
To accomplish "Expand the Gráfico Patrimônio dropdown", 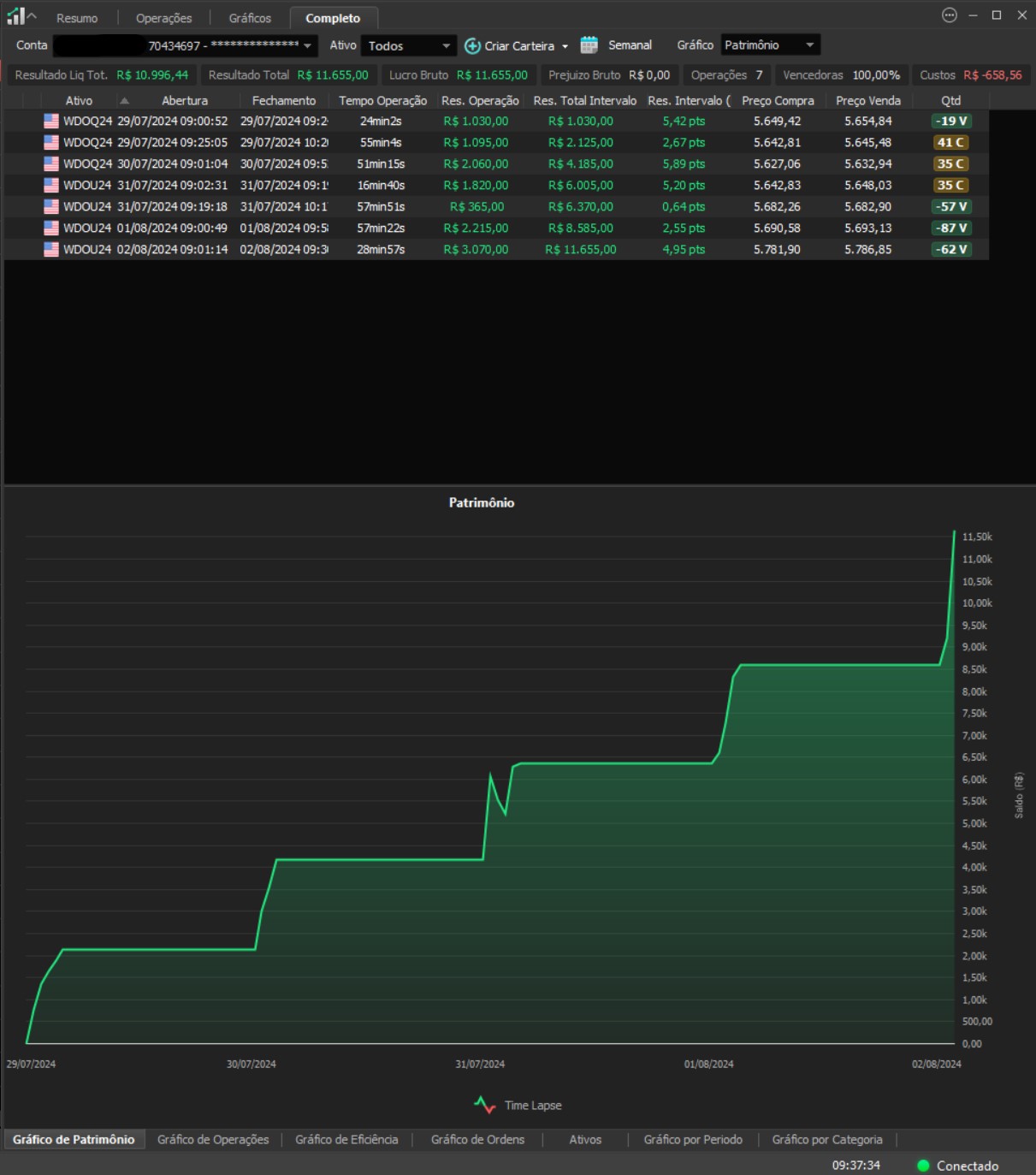I will 808,45.
